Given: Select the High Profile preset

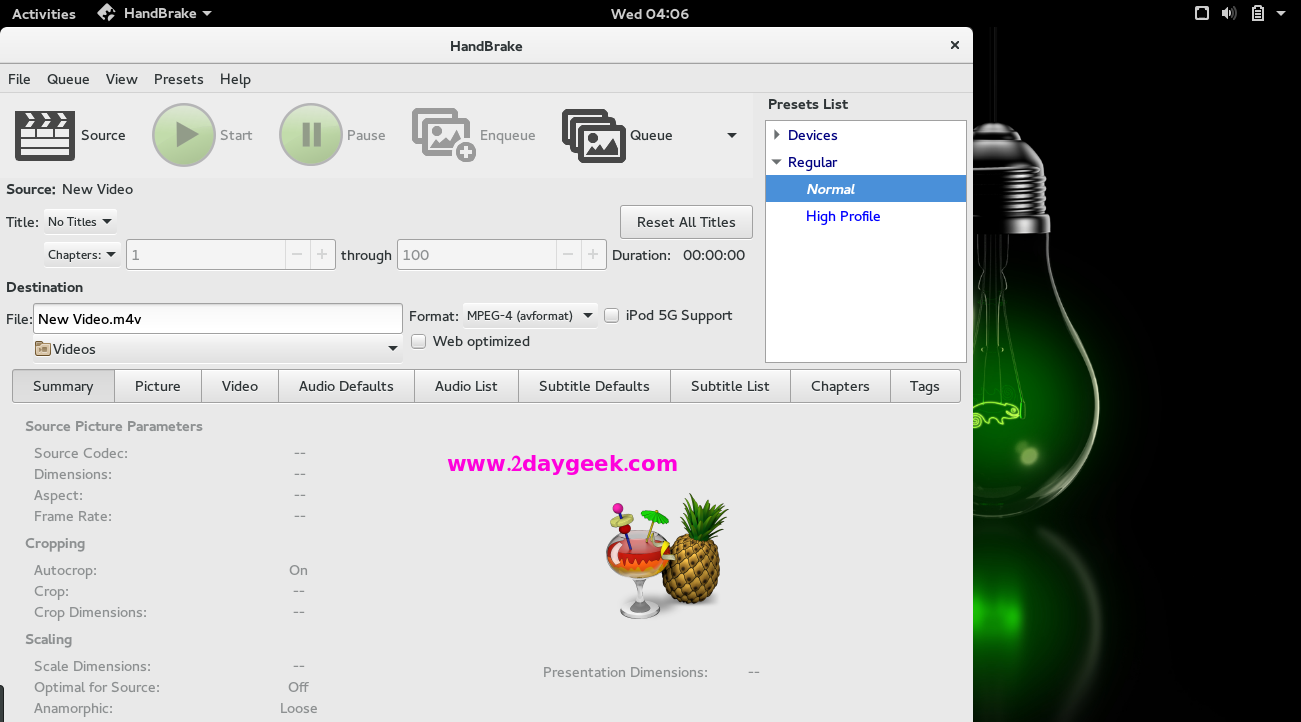Looking at the screenshot, I should [866, 216].
